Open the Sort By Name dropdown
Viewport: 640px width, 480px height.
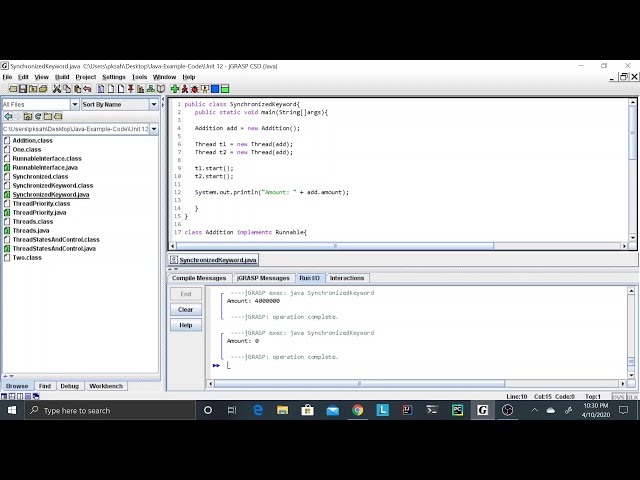[x=154, y=104]
